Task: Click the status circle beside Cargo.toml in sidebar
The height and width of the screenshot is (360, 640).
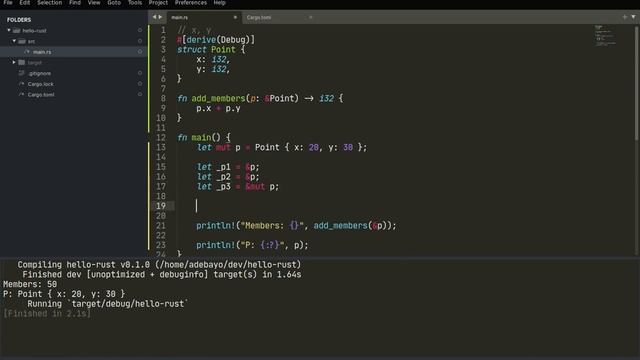Action: coord(140,94)
